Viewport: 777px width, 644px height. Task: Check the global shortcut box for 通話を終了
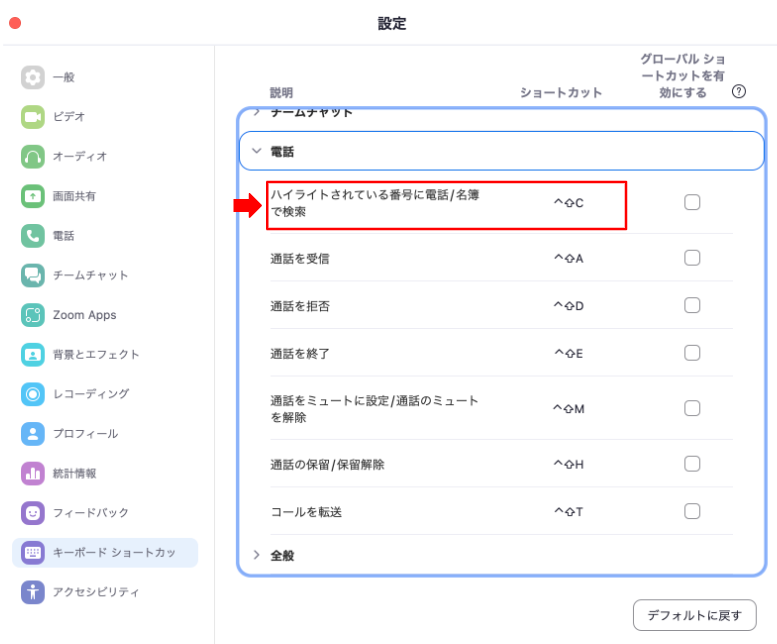click(692, 353)
